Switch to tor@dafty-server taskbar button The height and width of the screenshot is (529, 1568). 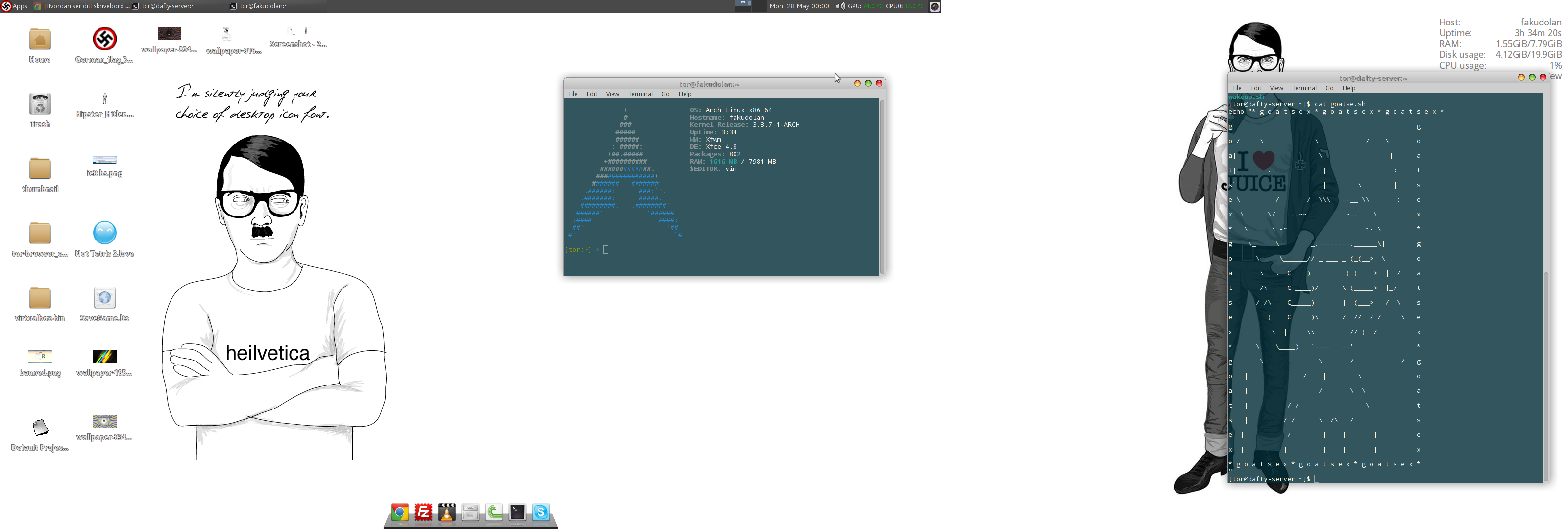pos(163,6)
